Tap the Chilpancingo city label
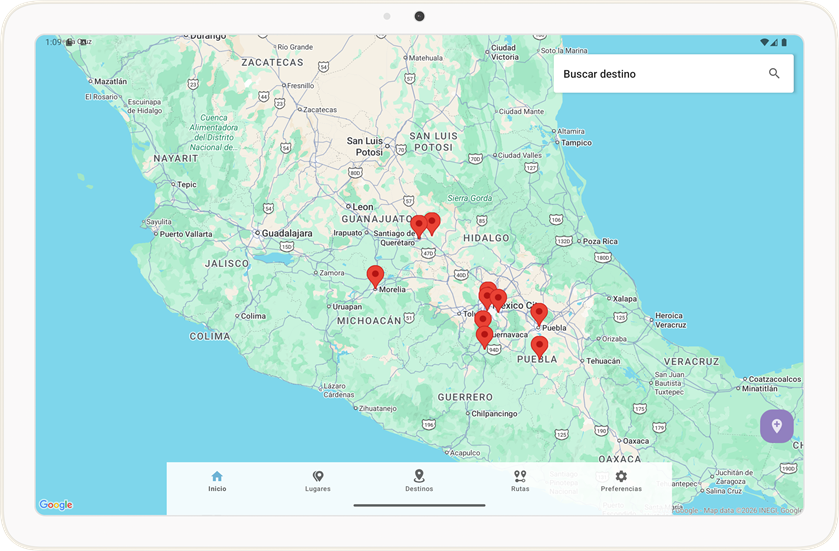The image size is (839, 551). point(494,414)
